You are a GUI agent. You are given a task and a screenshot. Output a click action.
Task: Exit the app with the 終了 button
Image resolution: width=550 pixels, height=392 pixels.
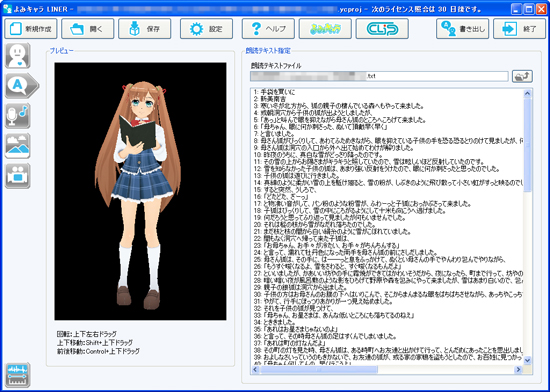[x=519, y=29]
